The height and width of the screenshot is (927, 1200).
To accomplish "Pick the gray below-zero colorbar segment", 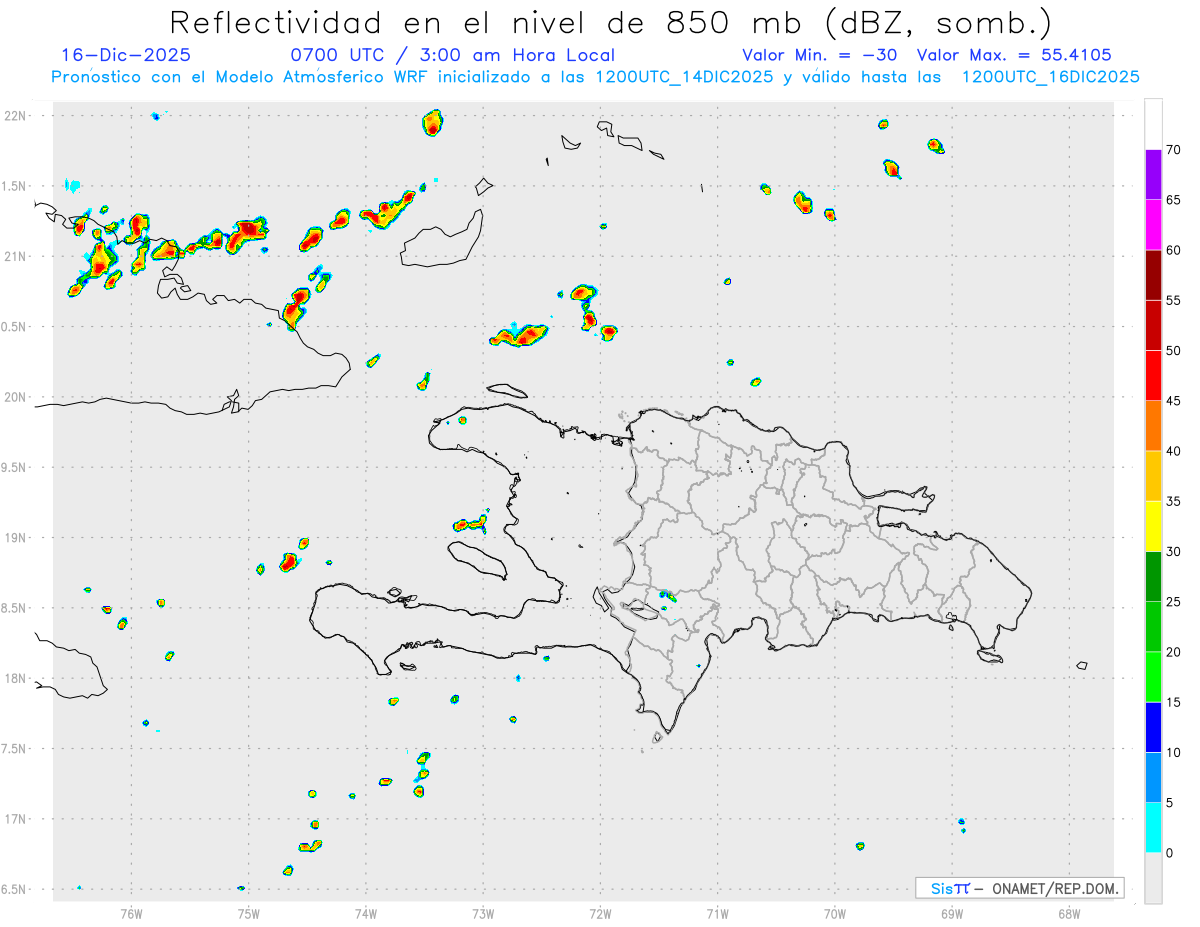I will click(x=1153, y=878).
